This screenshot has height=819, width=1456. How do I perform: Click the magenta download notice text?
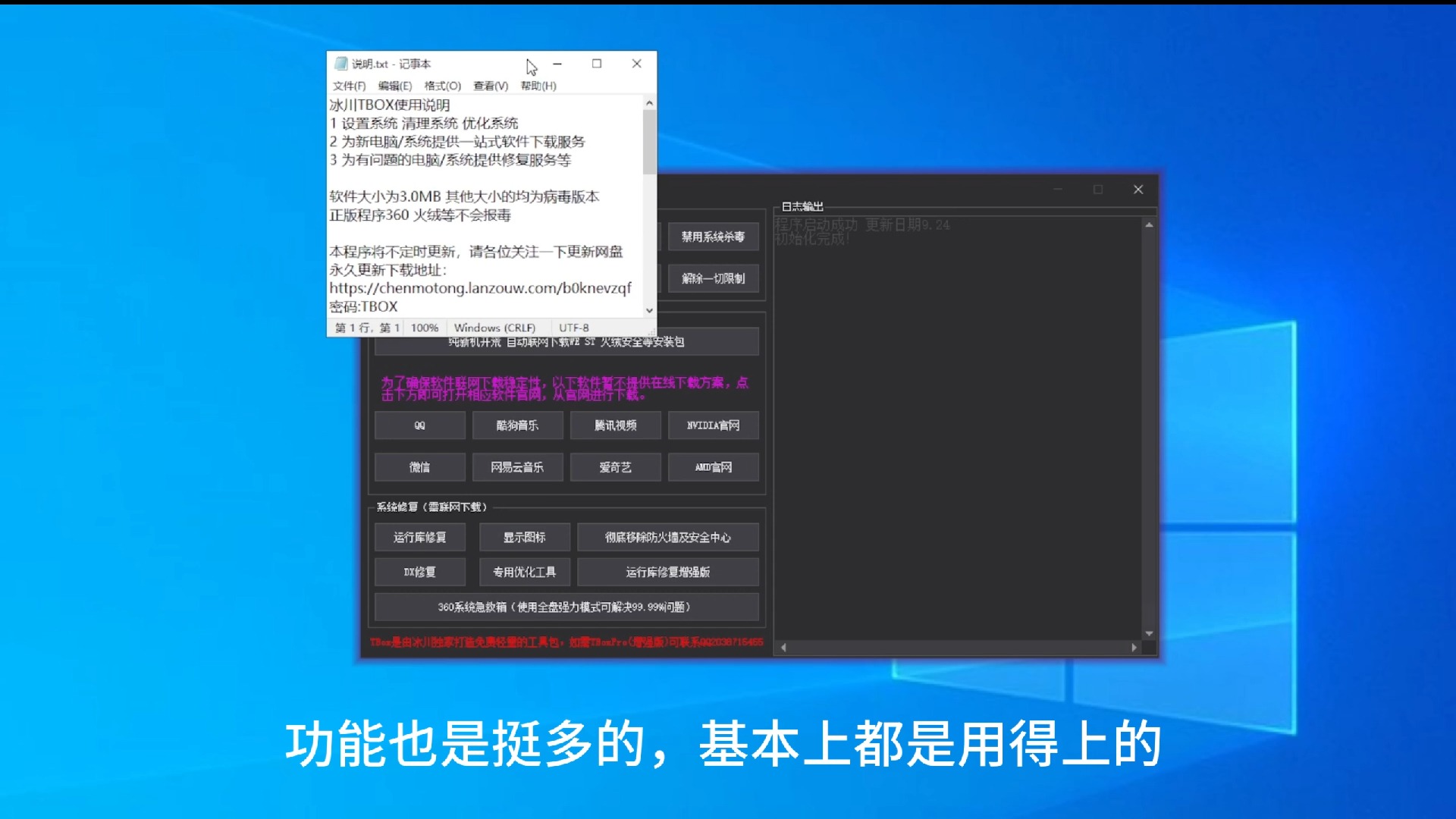565,388
